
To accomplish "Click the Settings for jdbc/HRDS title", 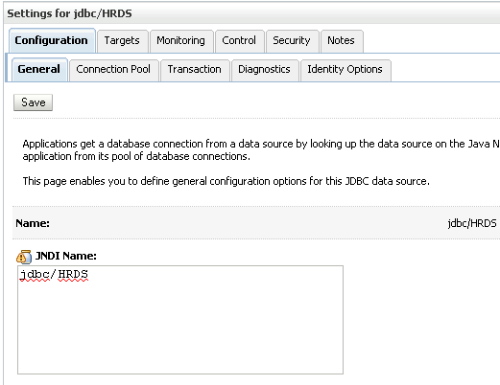I will pyautogui.click(x=70, y=14).
